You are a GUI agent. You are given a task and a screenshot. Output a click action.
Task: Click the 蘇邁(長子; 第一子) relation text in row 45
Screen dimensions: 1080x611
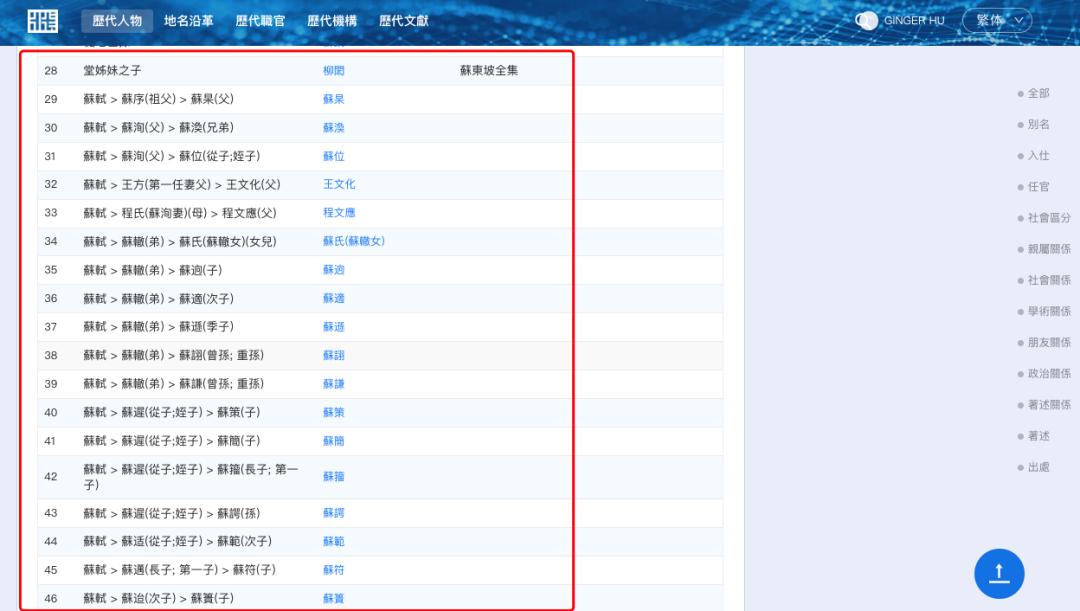click(169, 570)
